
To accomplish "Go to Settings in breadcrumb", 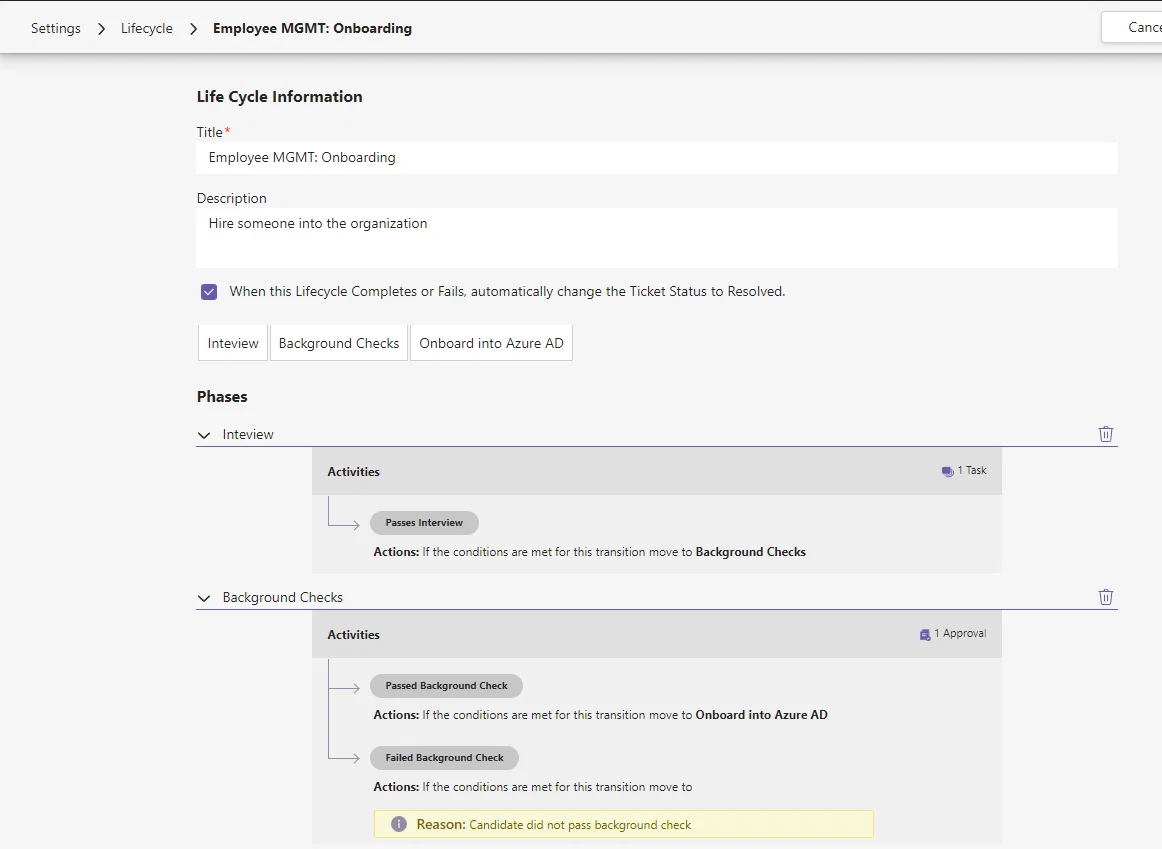I will 56,28.
